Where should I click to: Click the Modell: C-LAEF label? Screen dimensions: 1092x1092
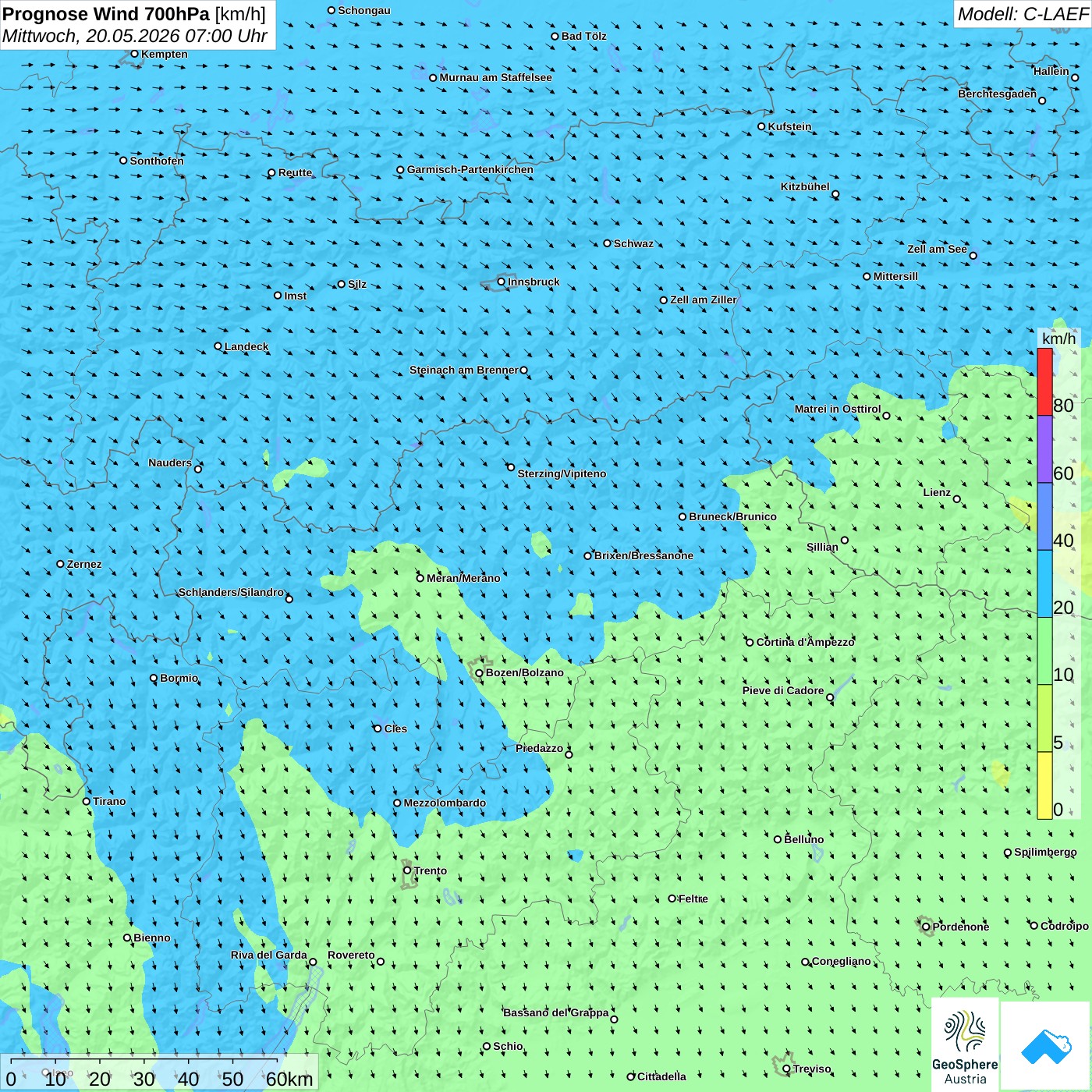pyautogui.click(x=1023, y=14)
